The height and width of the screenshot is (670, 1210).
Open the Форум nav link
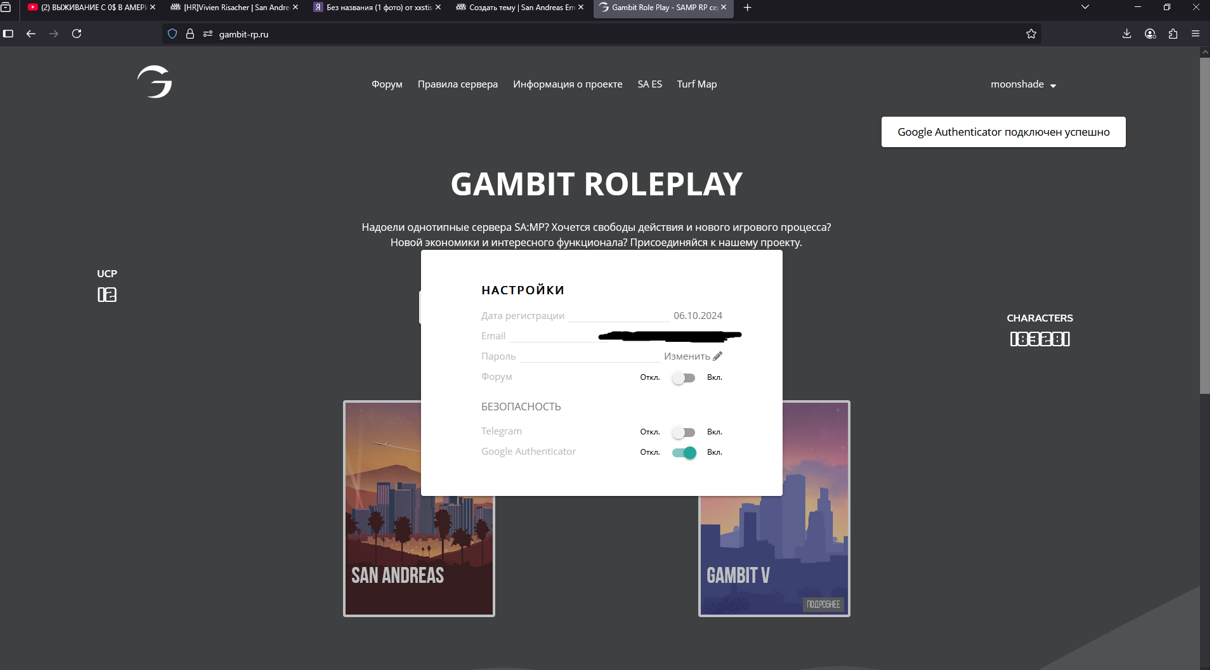click(x=387, y=84)
